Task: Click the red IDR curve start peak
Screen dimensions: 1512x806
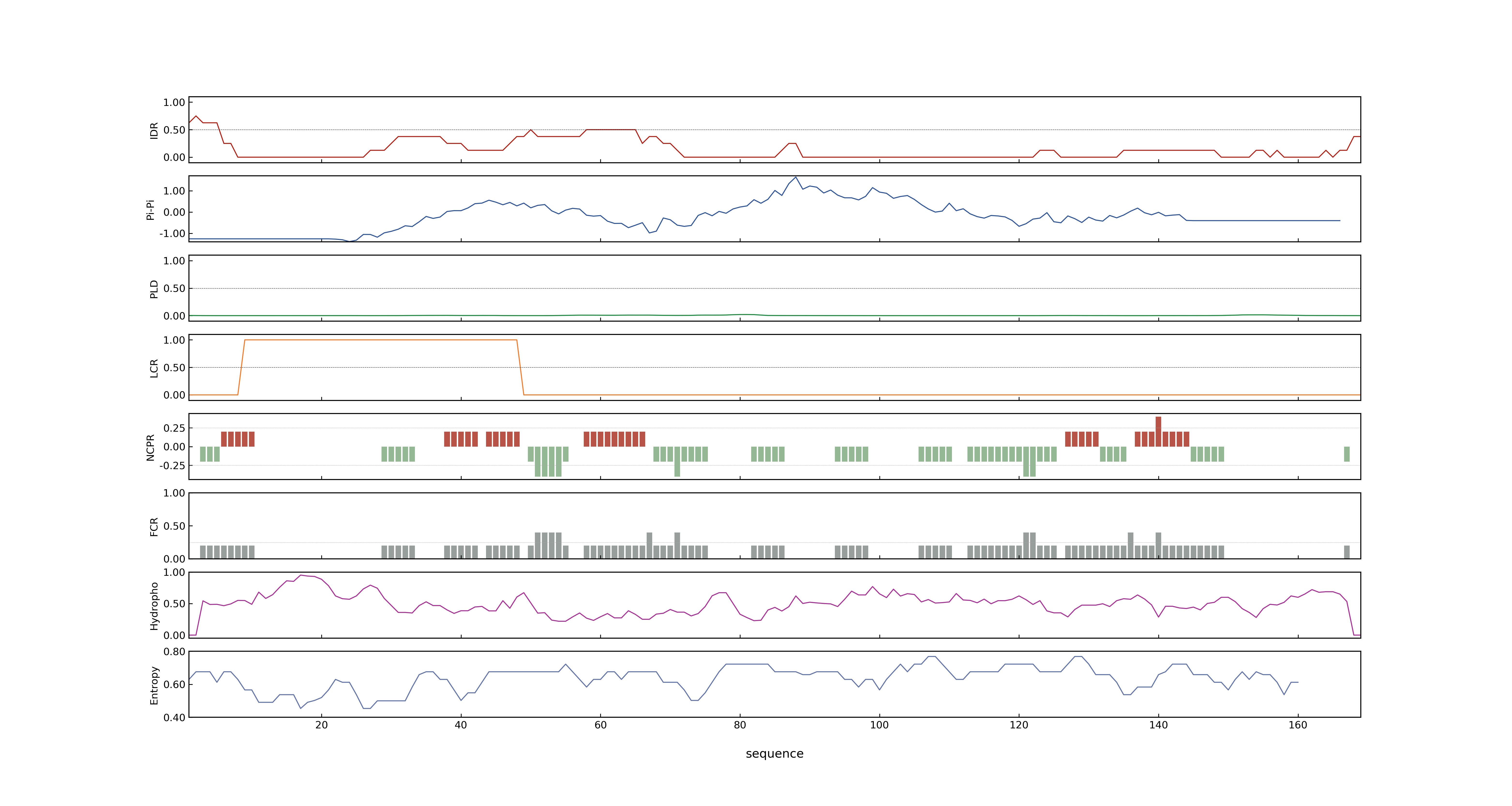Action: coord(195,116)
